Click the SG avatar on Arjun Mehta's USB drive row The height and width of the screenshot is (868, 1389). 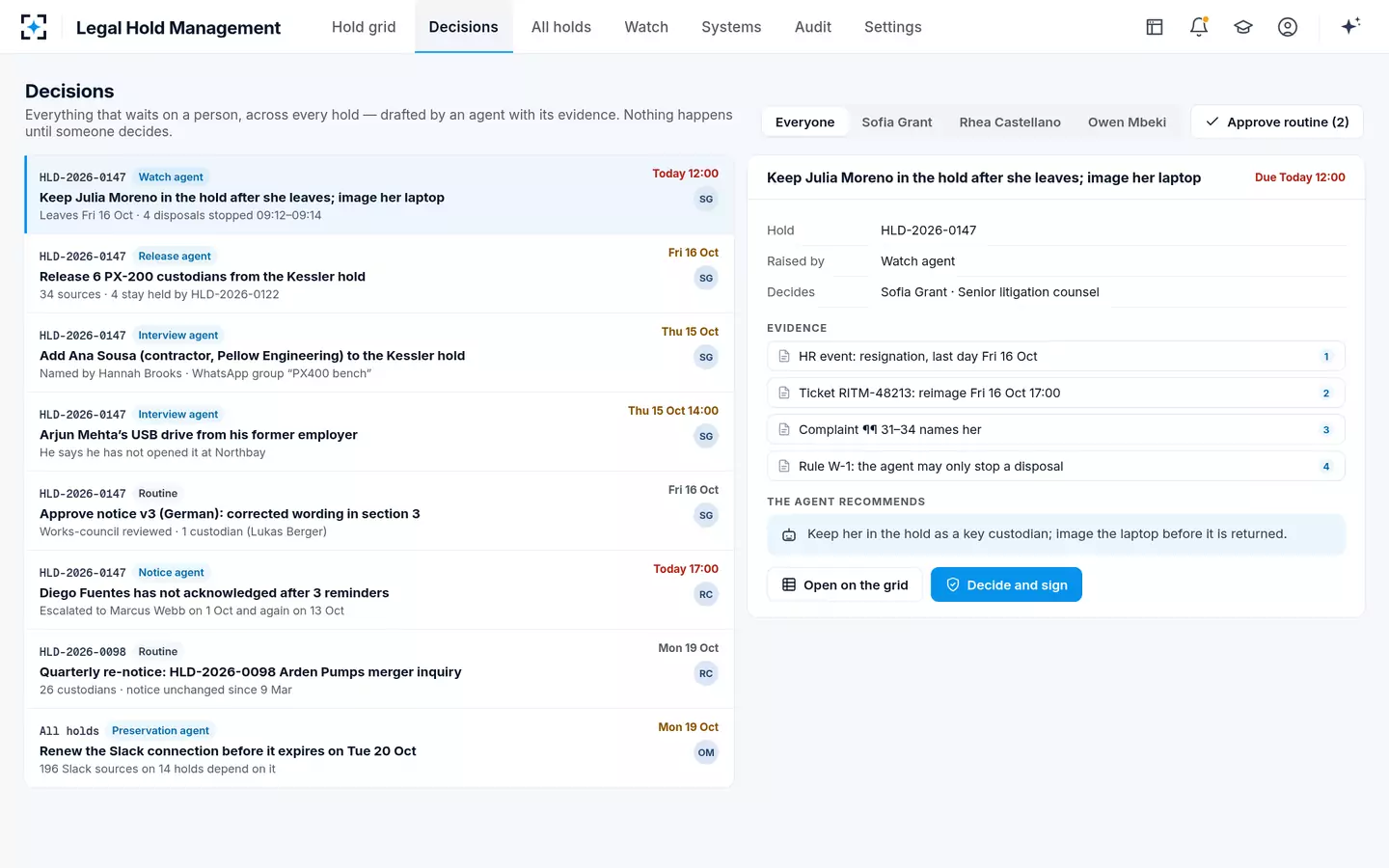706,437
